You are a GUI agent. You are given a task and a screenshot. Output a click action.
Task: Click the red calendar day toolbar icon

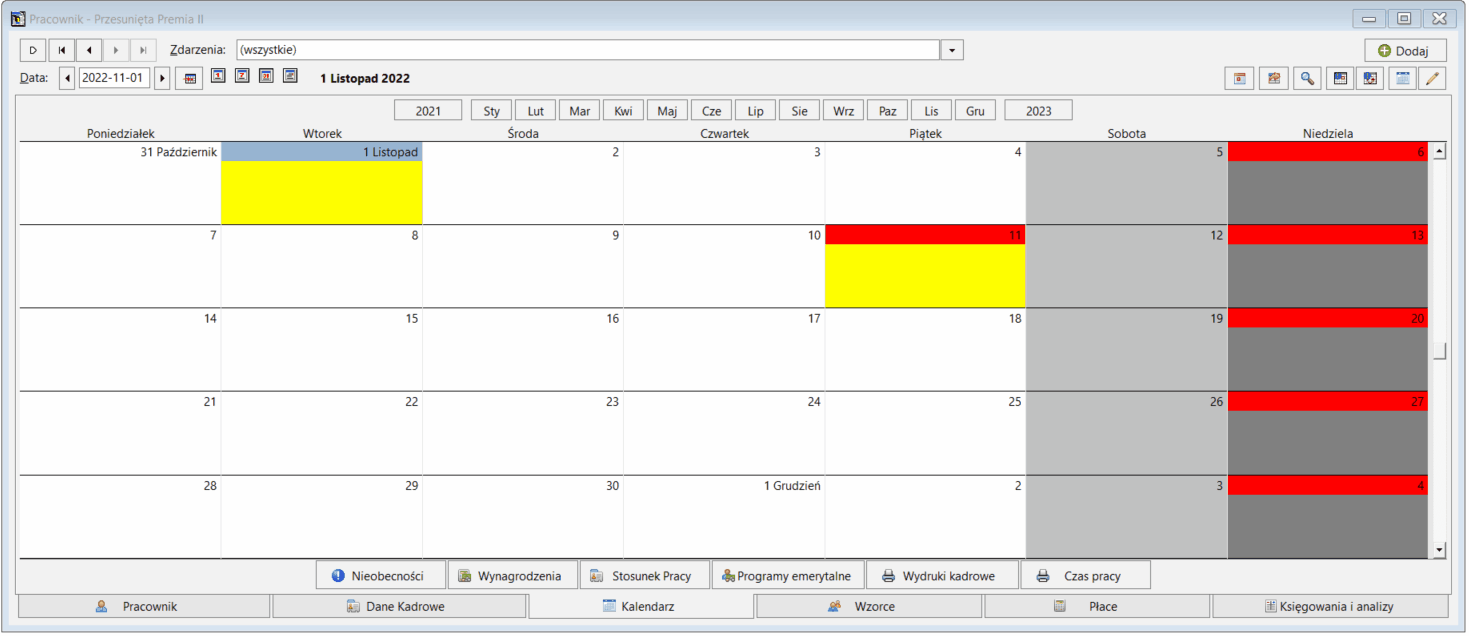[x=1240, y=79]
